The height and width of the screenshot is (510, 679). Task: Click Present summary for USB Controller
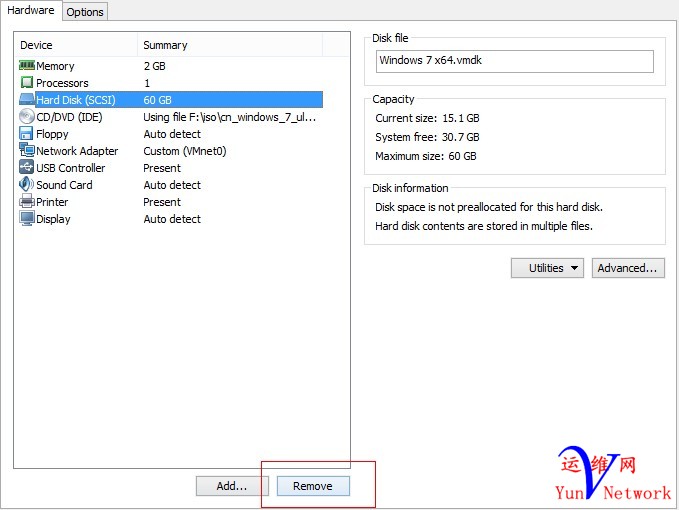pos(162,168)
